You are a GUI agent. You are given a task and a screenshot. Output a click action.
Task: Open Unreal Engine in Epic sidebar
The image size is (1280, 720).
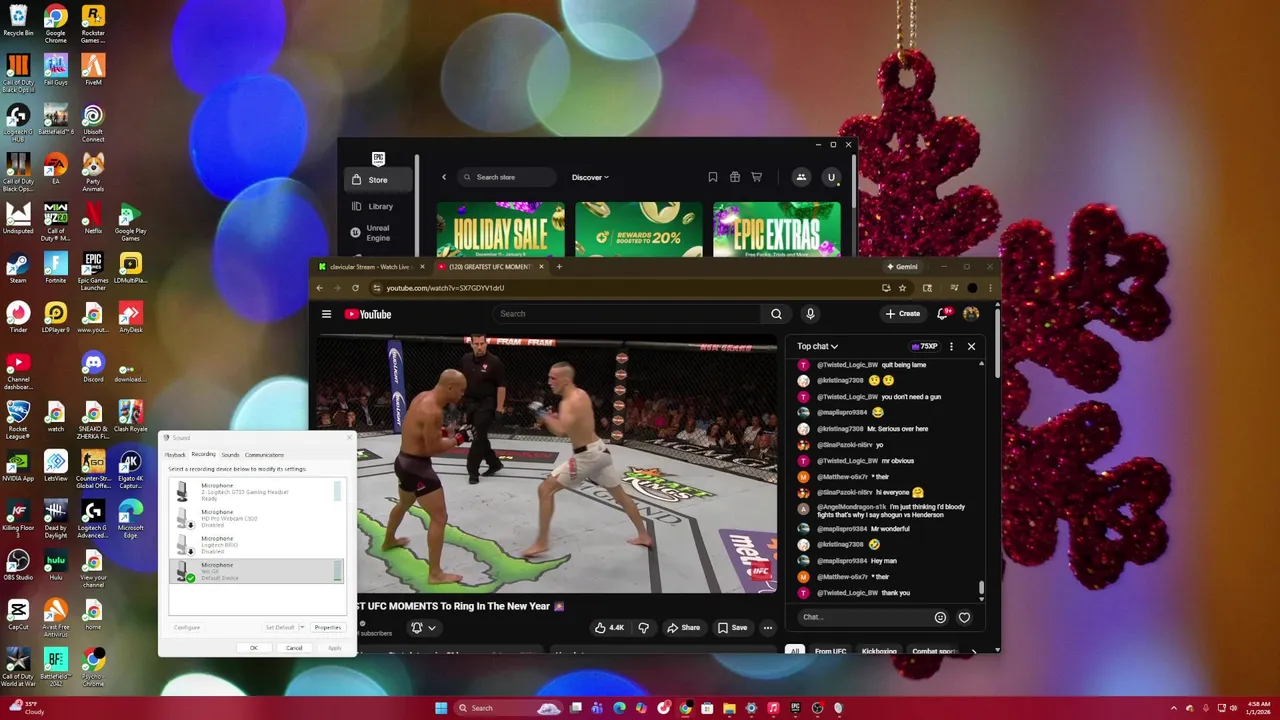[378, 233]
